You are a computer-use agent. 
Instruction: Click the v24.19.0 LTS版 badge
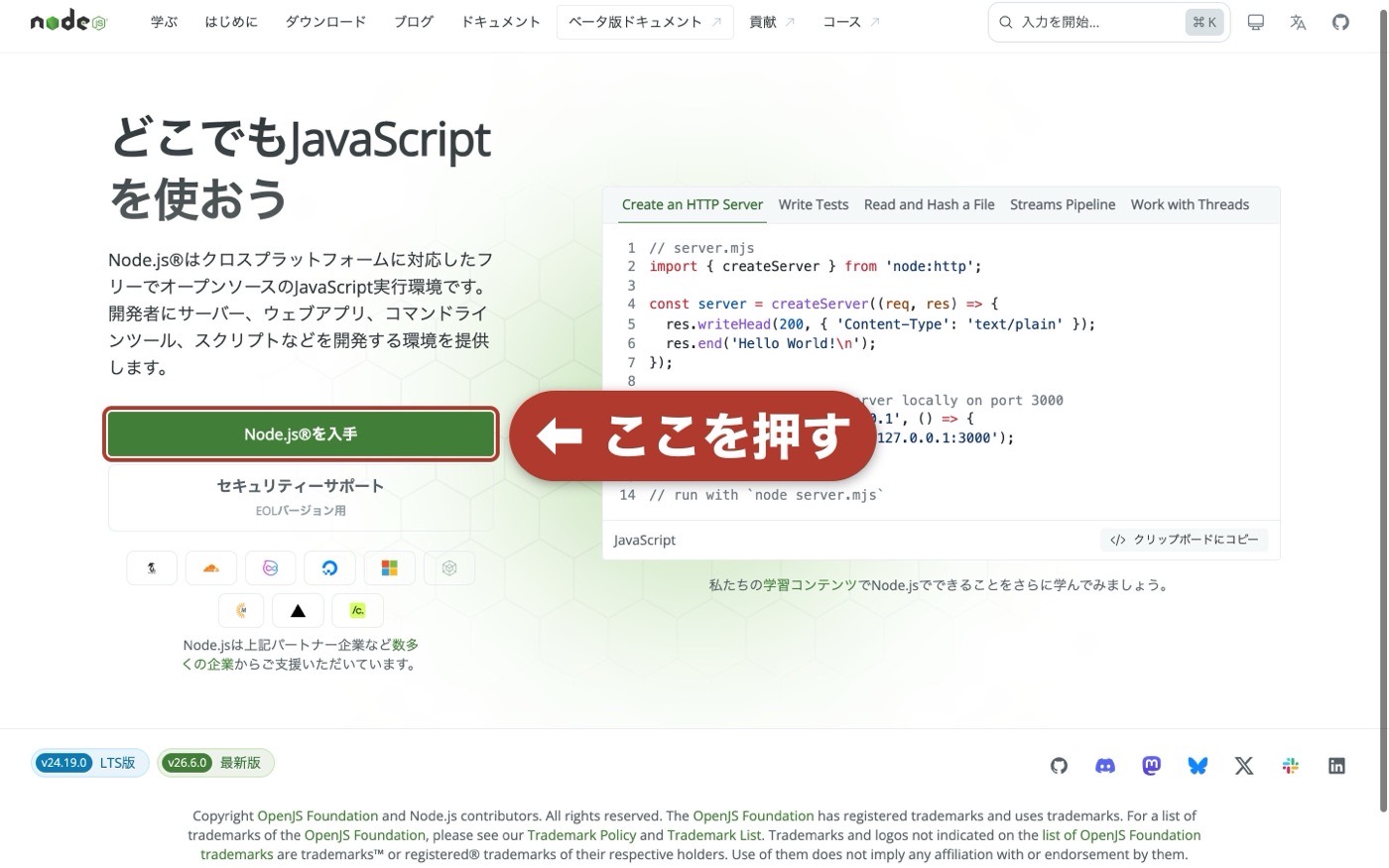point(89,763)
